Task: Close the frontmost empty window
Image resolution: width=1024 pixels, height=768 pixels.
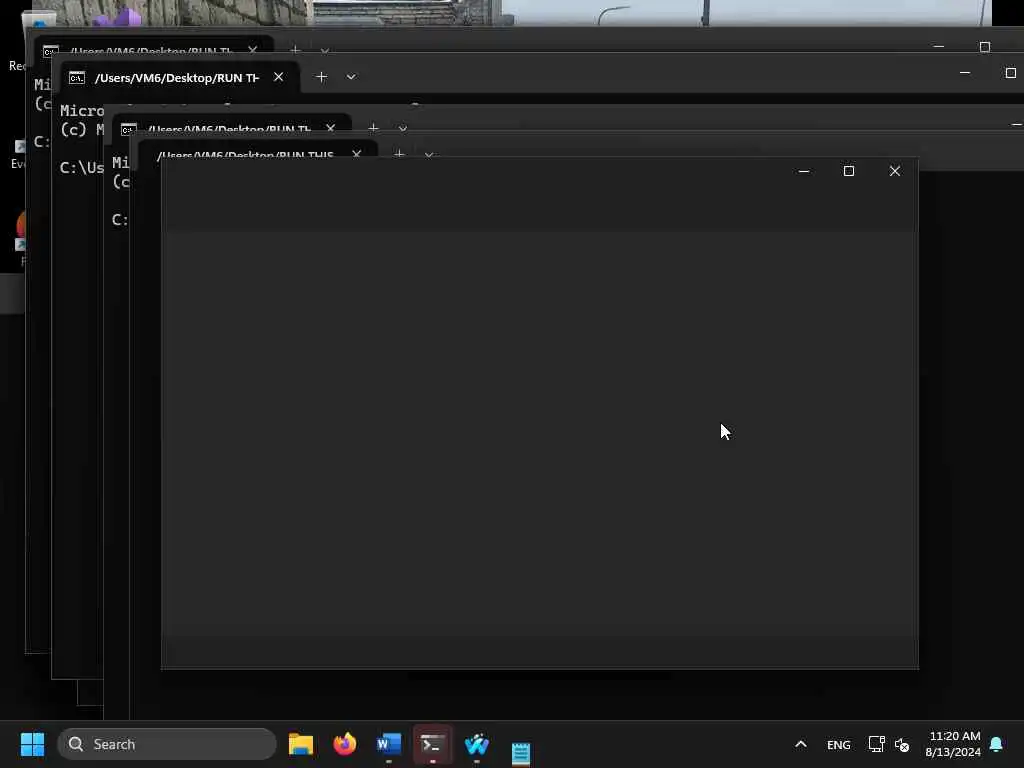Action: coord(895,171)
